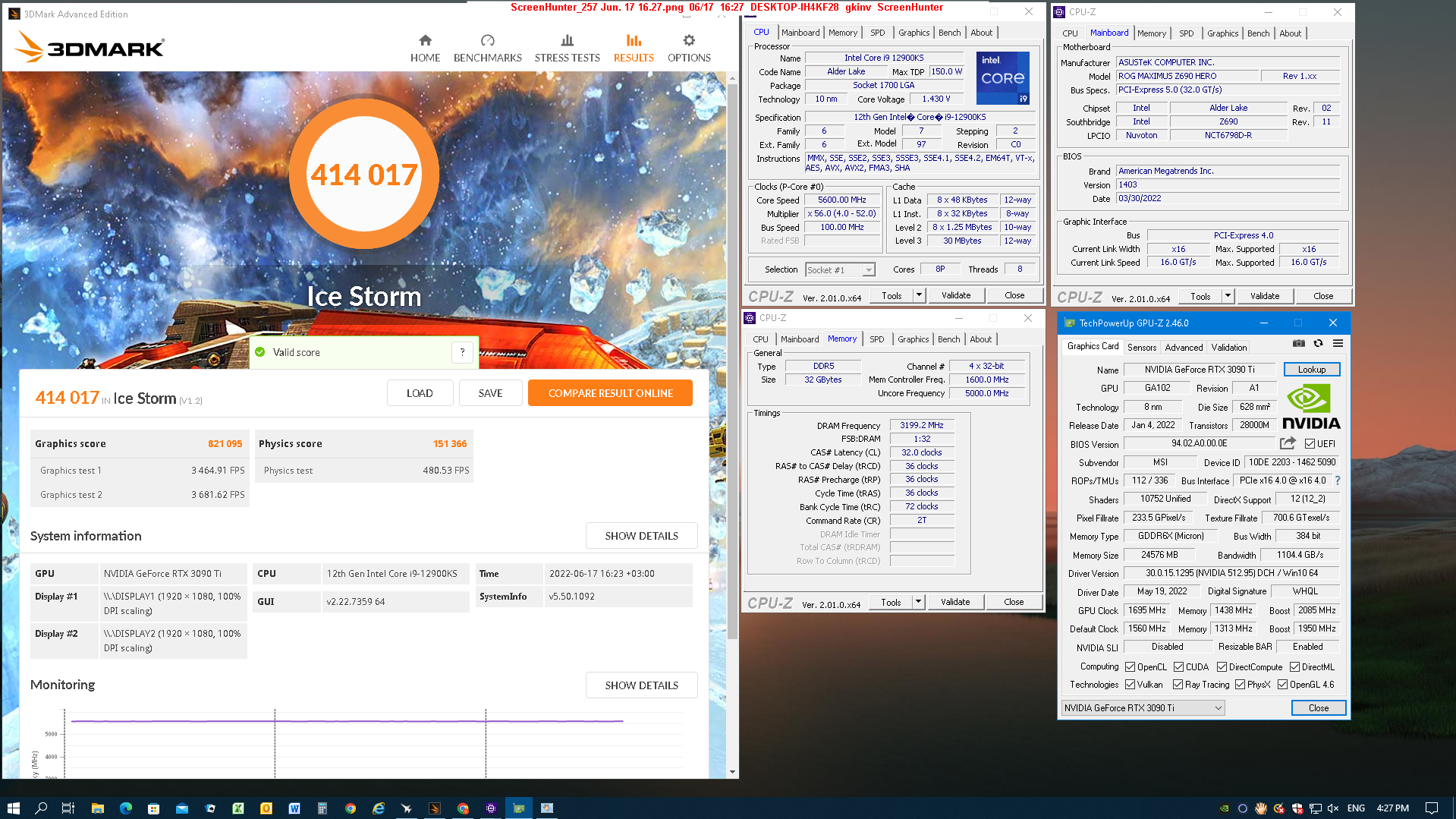Open the HOME section in 3DMark
This screenshot has width=1456, height=819.
425,49
